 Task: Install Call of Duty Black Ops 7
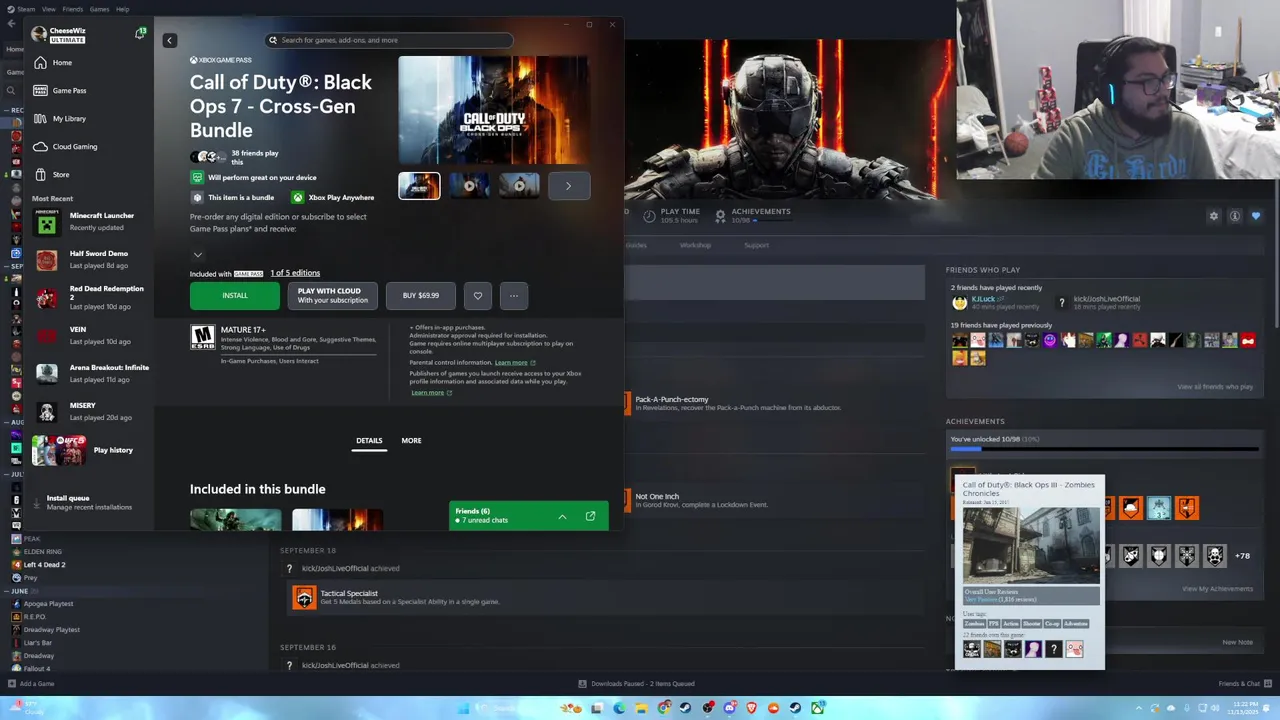235,295
